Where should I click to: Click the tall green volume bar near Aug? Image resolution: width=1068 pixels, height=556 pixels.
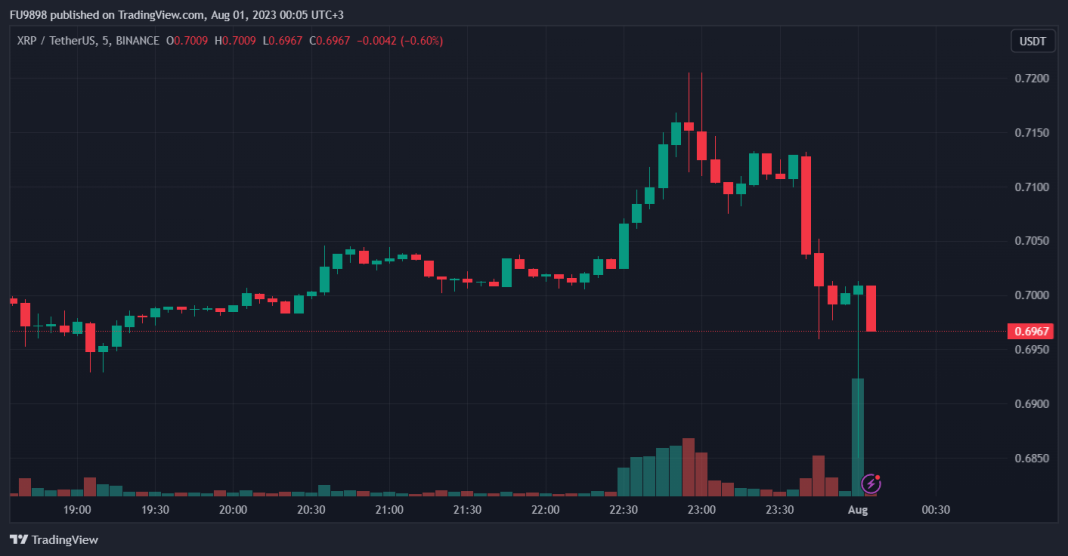point(857,437)
